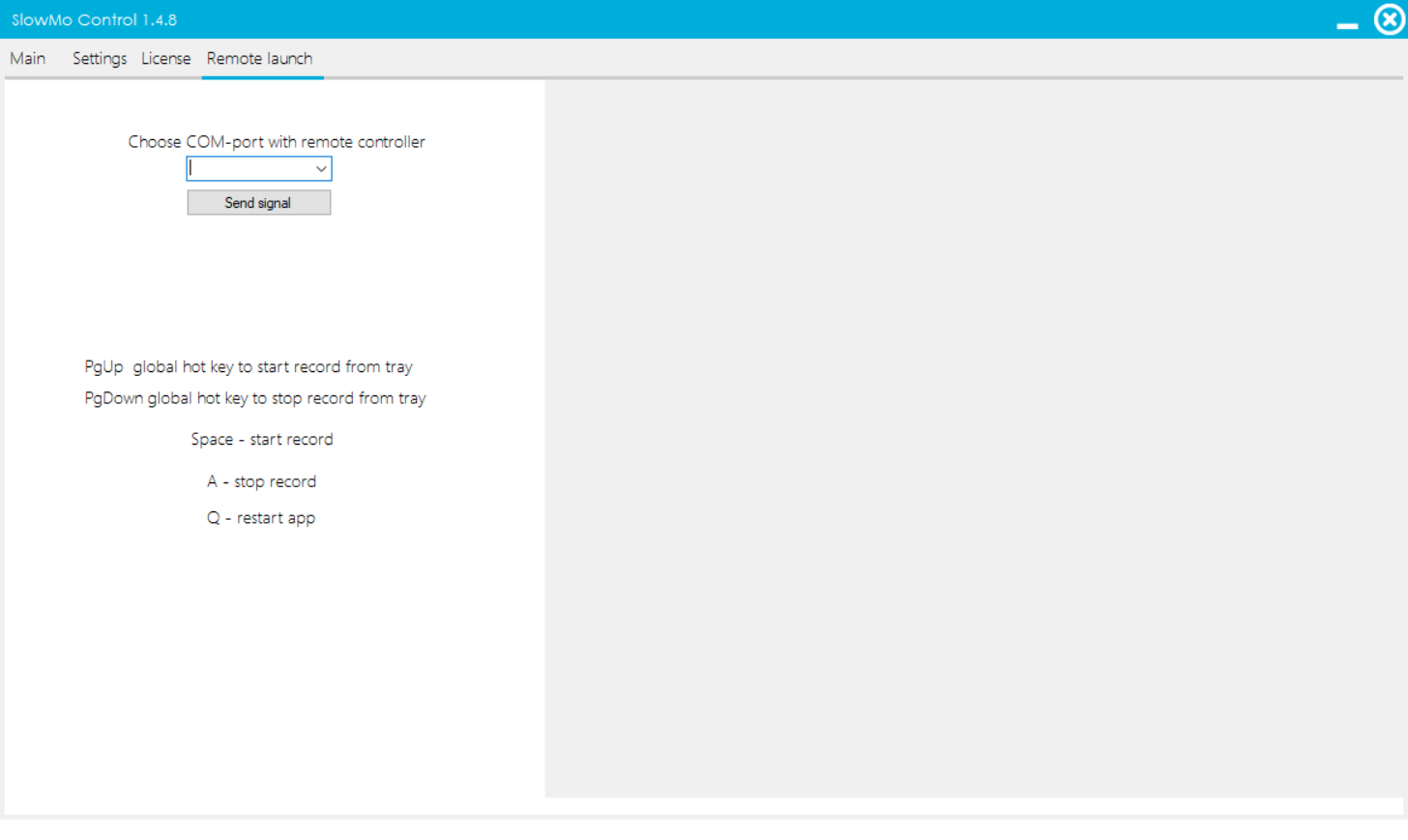Open the Settings tab
This screenshot has height=840, width=1408.
(99, 59)
